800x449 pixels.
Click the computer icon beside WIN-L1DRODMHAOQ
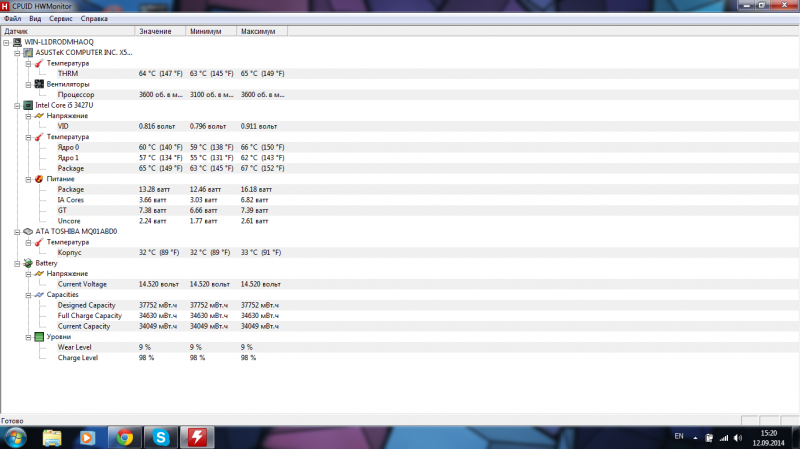[17, 42]
